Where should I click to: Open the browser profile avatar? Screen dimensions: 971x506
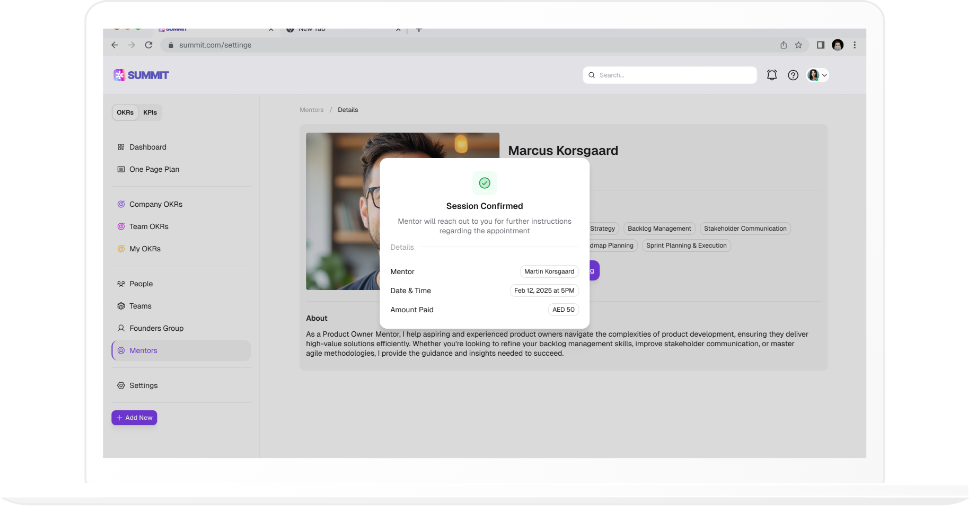838,45
